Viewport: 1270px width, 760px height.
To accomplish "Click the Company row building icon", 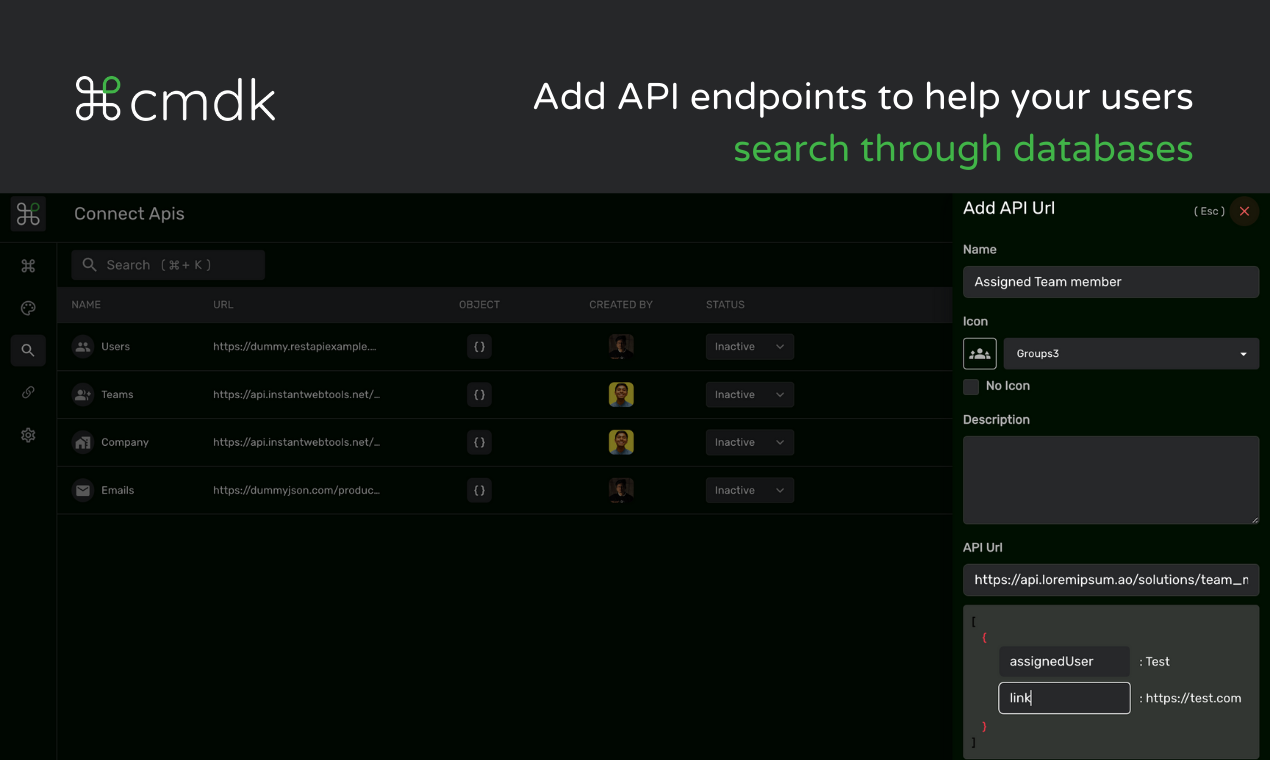I will (x=82, y=442).
